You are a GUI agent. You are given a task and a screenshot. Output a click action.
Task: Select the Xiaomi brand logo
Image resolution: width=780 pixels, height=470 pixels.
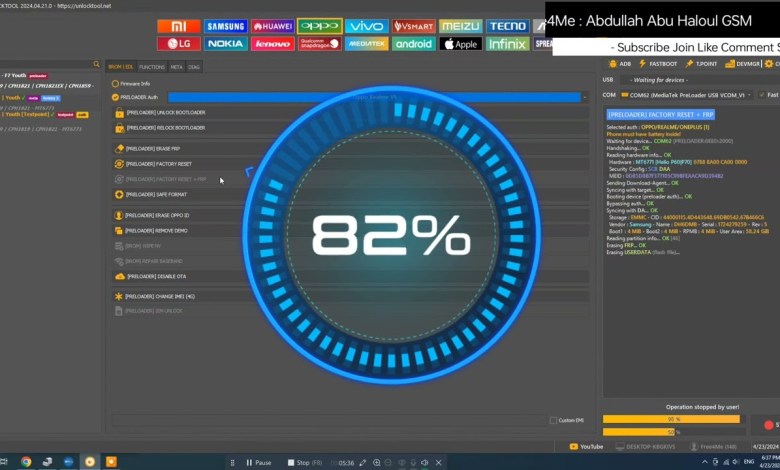tap(178, 26)
